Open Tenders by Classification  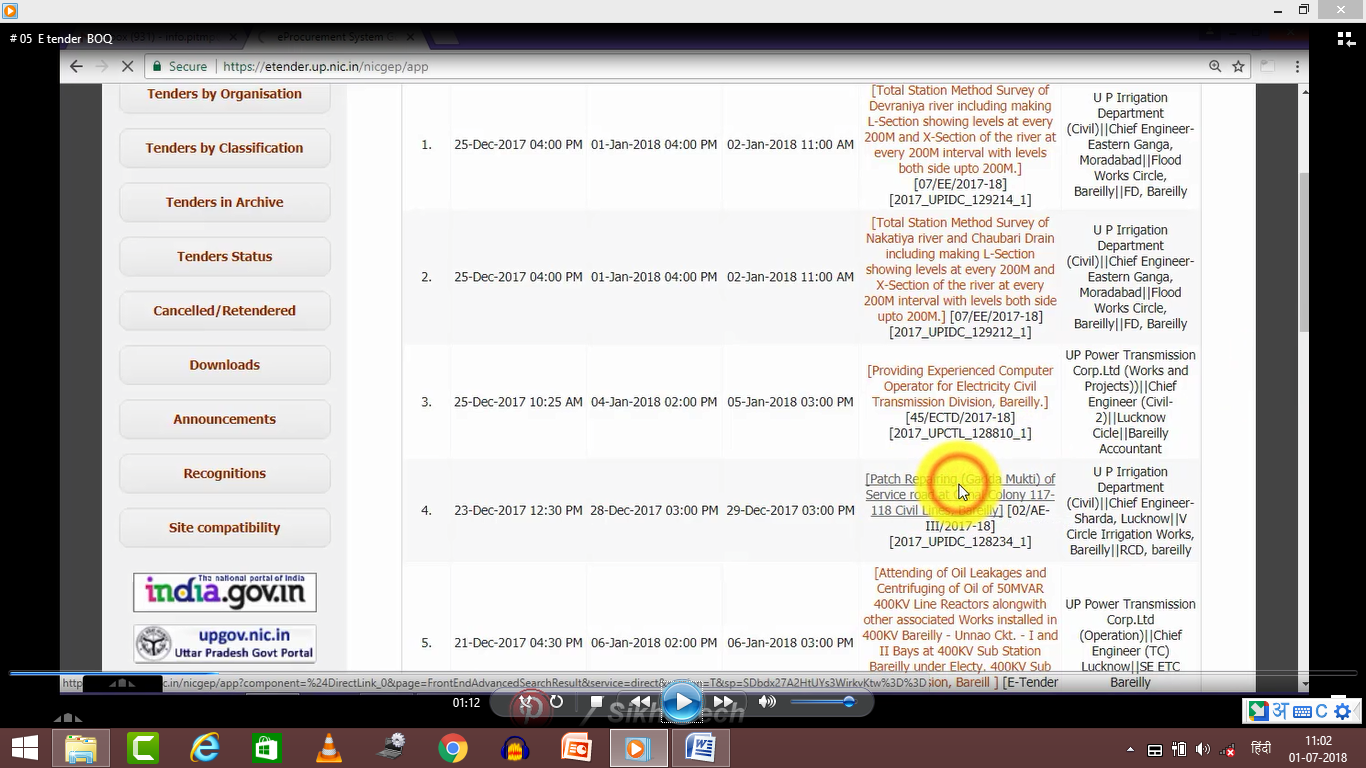pyautogui.click(x=224, y=148)
